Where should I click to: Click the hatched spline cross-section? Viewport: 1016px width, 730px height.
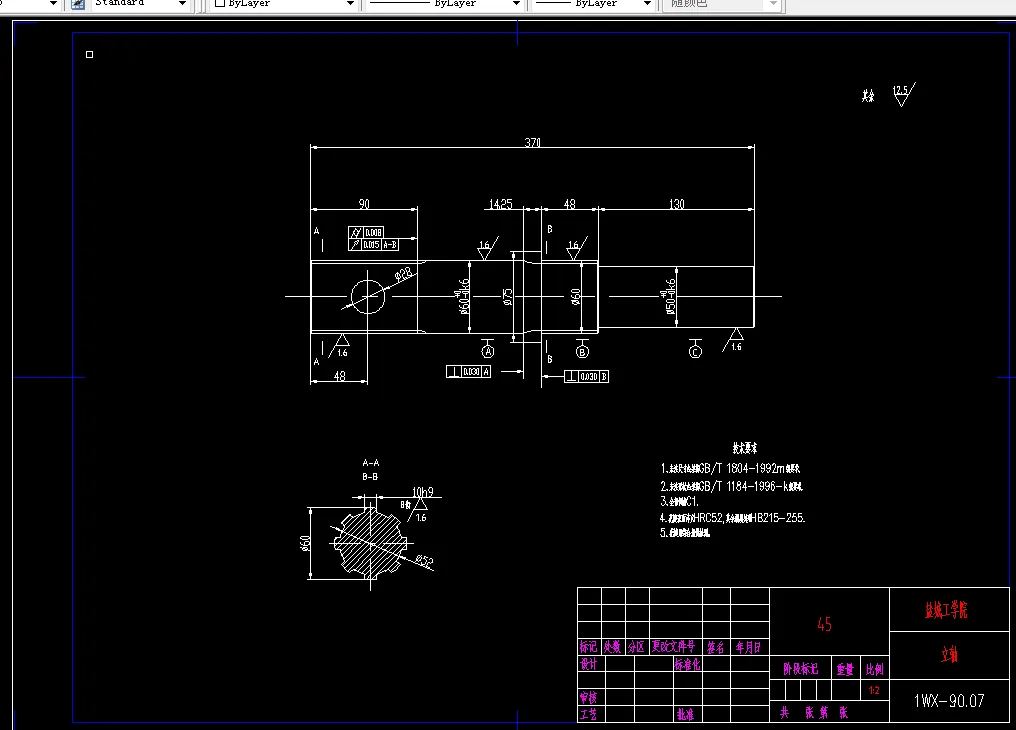pos(370,543)
